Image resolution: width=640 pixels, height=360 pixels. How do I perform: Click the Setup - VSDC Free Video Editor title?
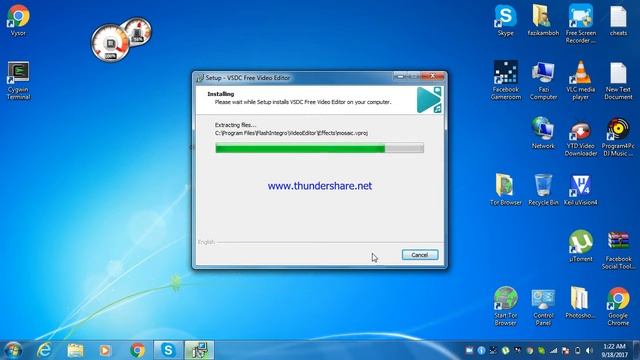click(x=247, y=78)
